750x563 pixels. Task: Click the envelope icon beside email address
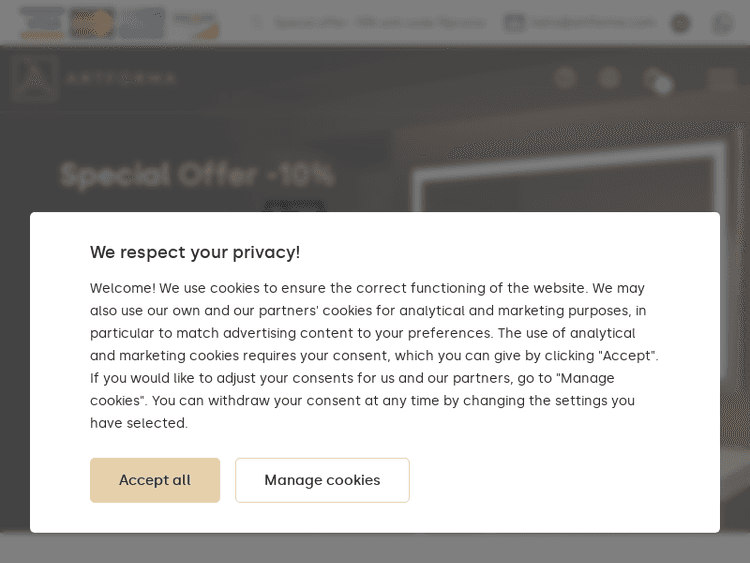point(514,22)
